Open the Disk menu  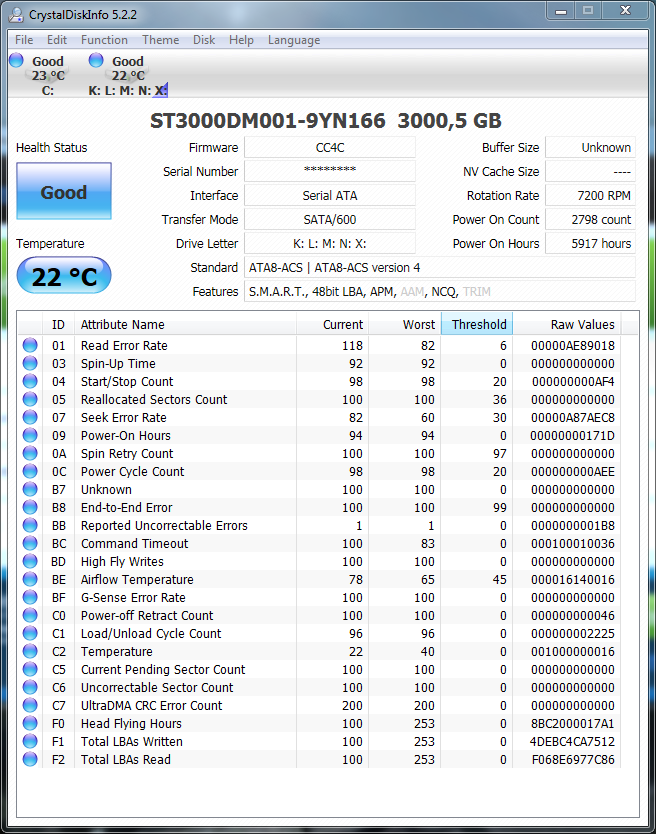coord(204,40)
